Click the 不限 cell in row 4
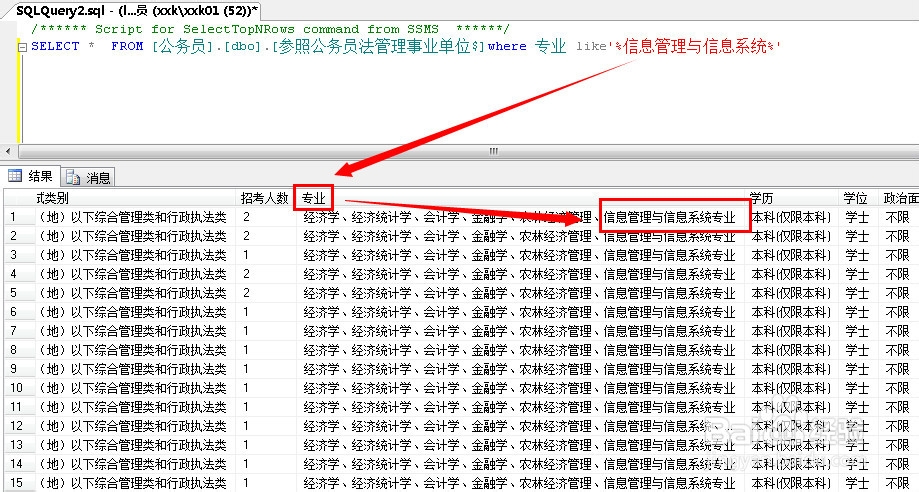The image size is (919, 492). click(898, 274)
